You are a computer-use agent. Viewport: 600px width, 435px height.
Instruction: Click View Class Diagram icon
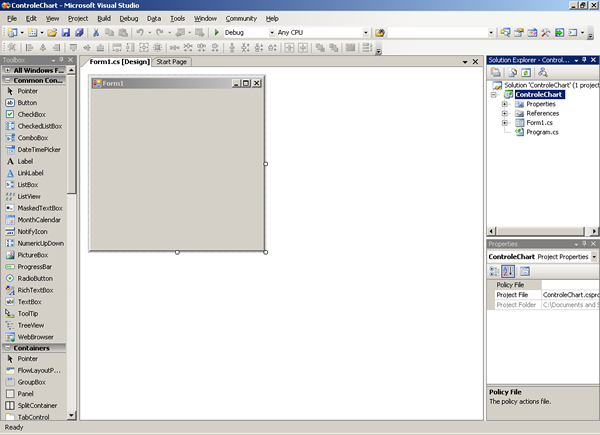[543, 72]
